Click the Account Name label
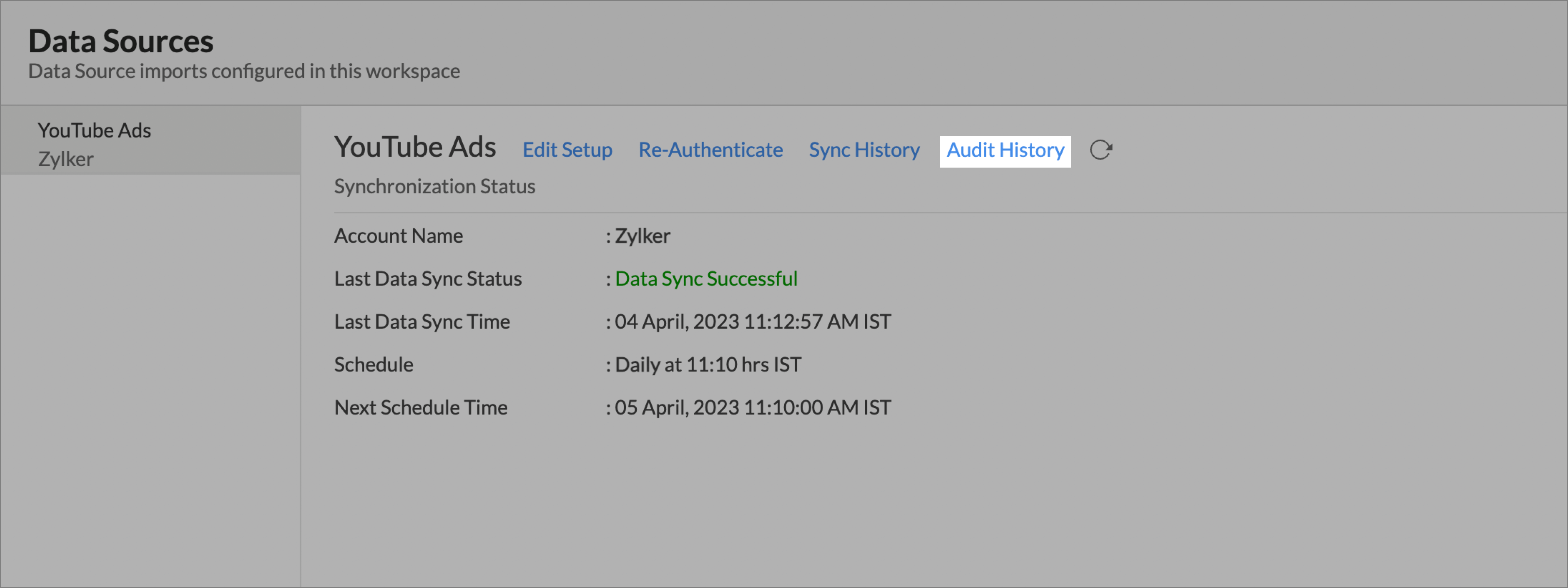Viewport: 1568px width, 588px height. pos(398,236)
